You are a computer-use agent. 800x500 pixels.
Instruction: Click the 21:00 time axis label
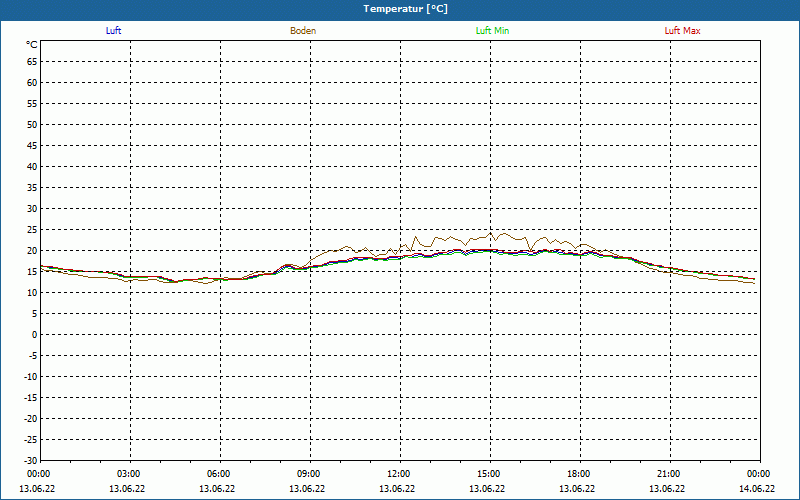(x=668, y=474)
